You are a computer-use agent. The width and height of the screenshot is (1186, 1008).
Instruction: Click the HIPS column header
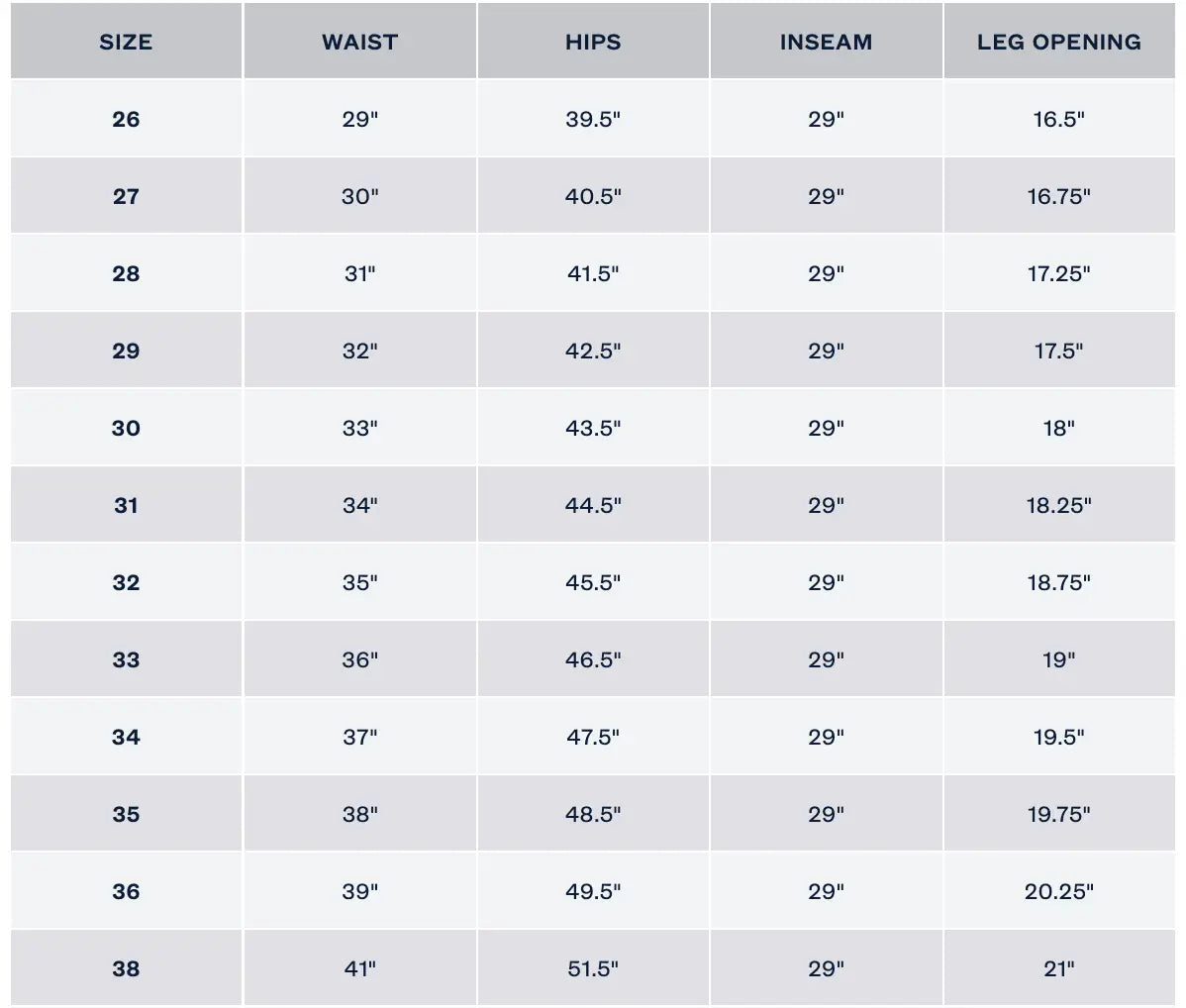[593, 42]
